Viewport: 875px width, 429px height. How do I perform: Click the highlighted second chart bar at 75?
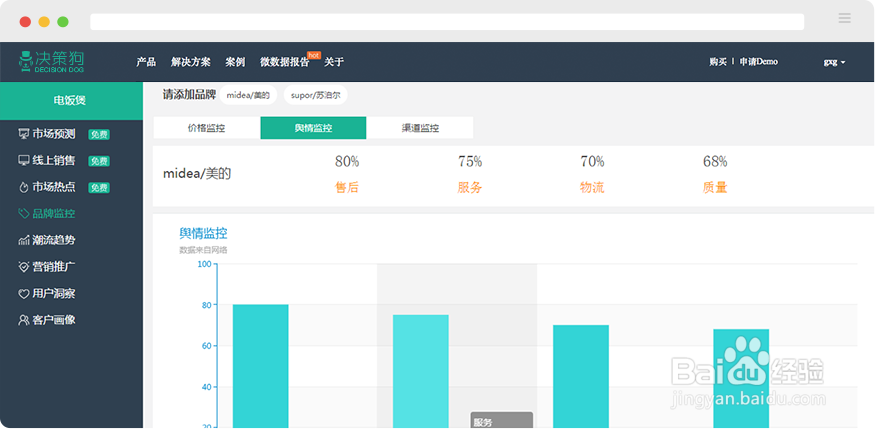421,371
